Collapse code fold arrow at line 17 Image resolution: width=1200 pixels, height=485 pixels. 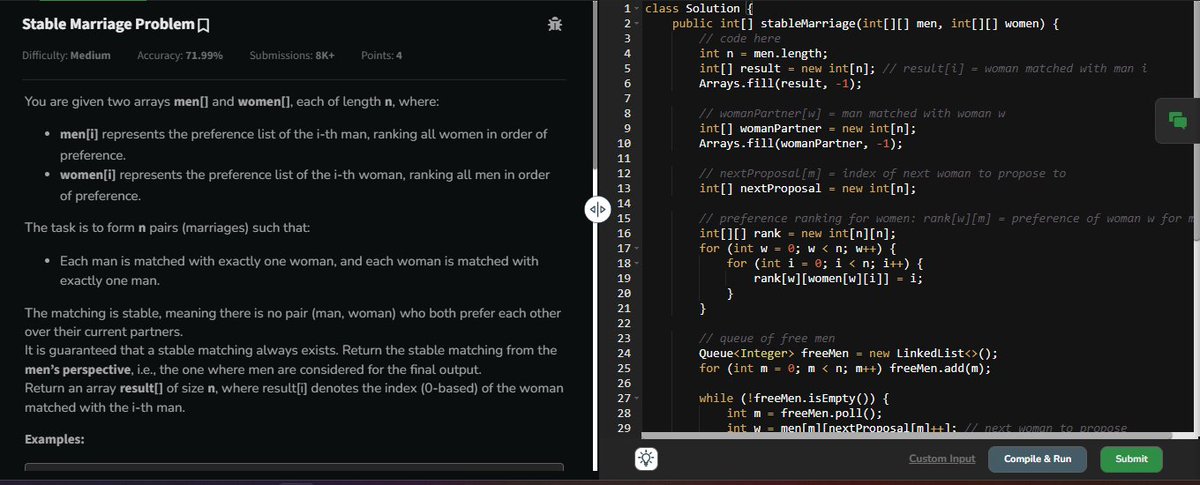[635, 248]
